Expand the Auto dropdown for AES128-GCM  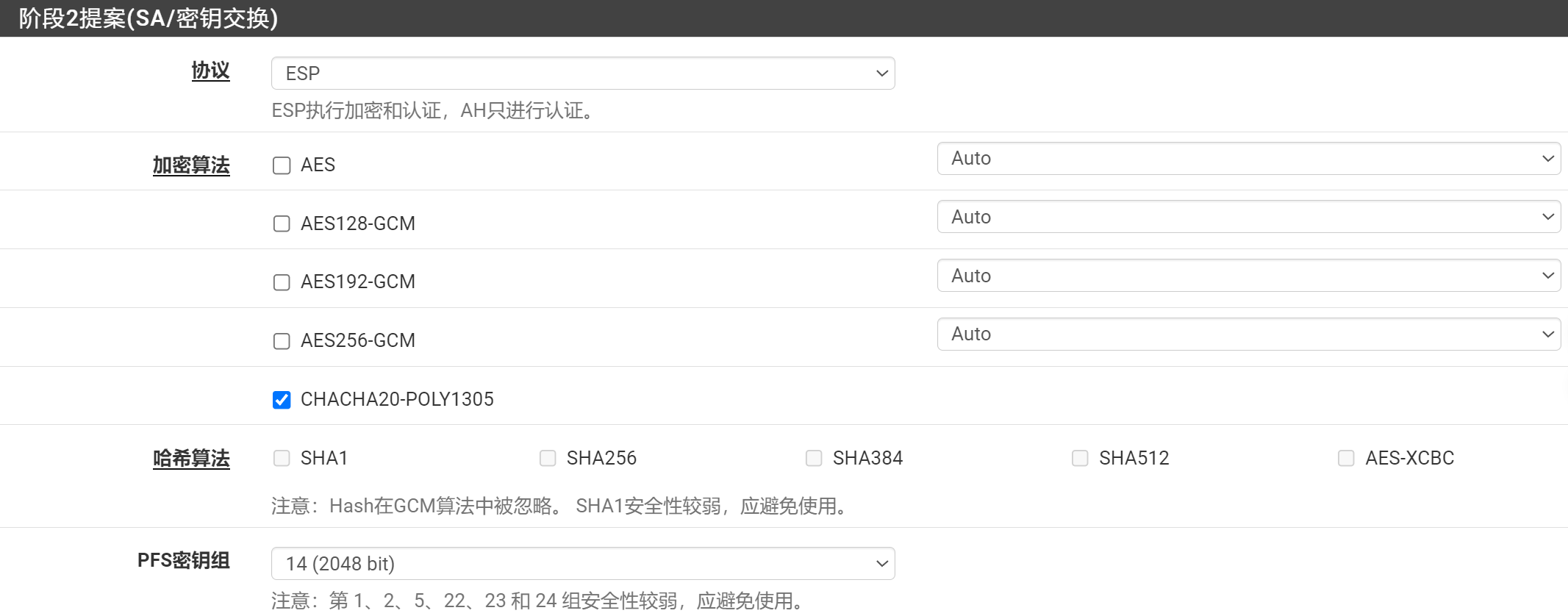coord(1248,217)
